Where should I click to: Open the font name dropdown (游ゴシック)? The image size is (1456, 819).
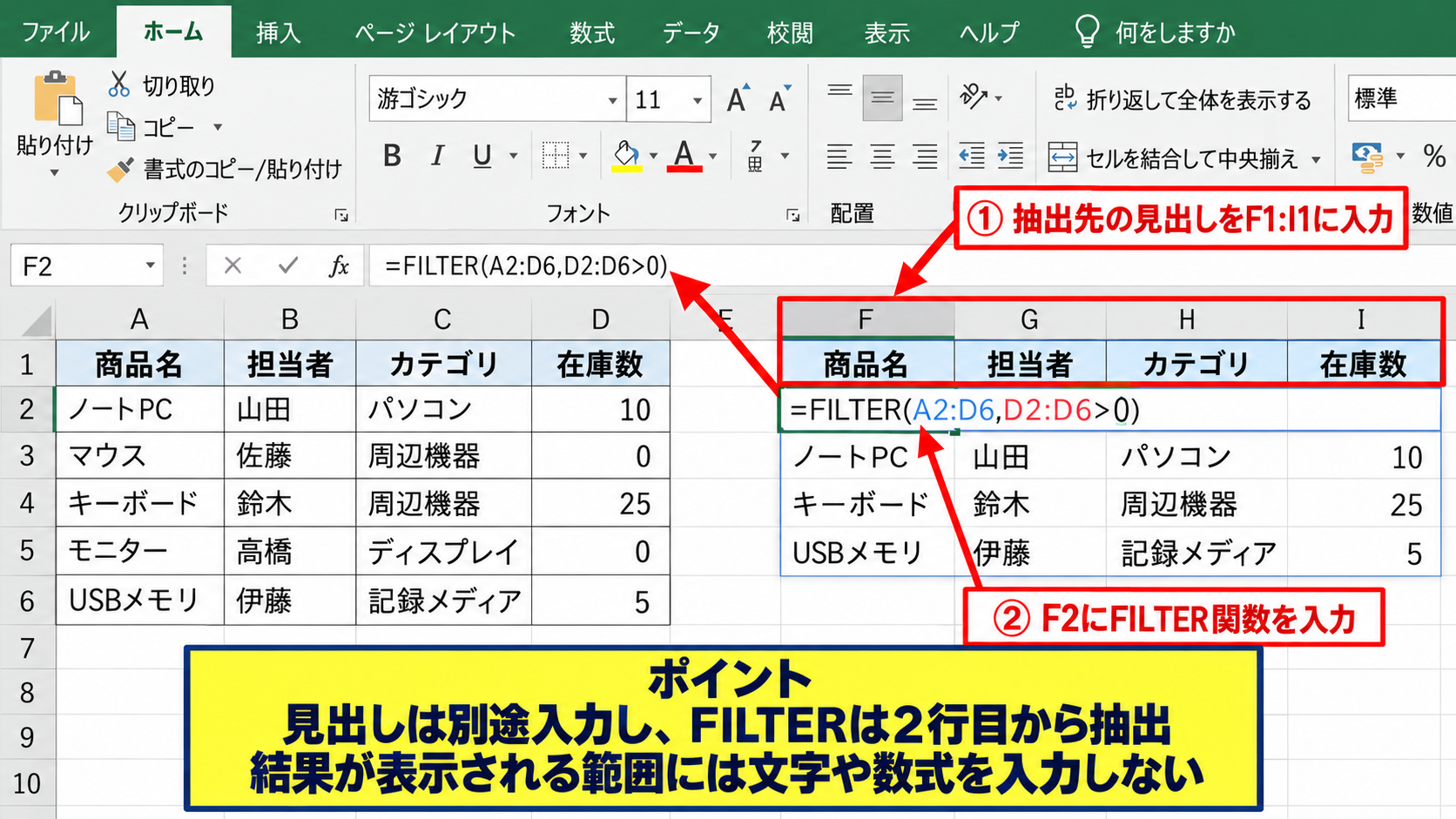[612, 100]
